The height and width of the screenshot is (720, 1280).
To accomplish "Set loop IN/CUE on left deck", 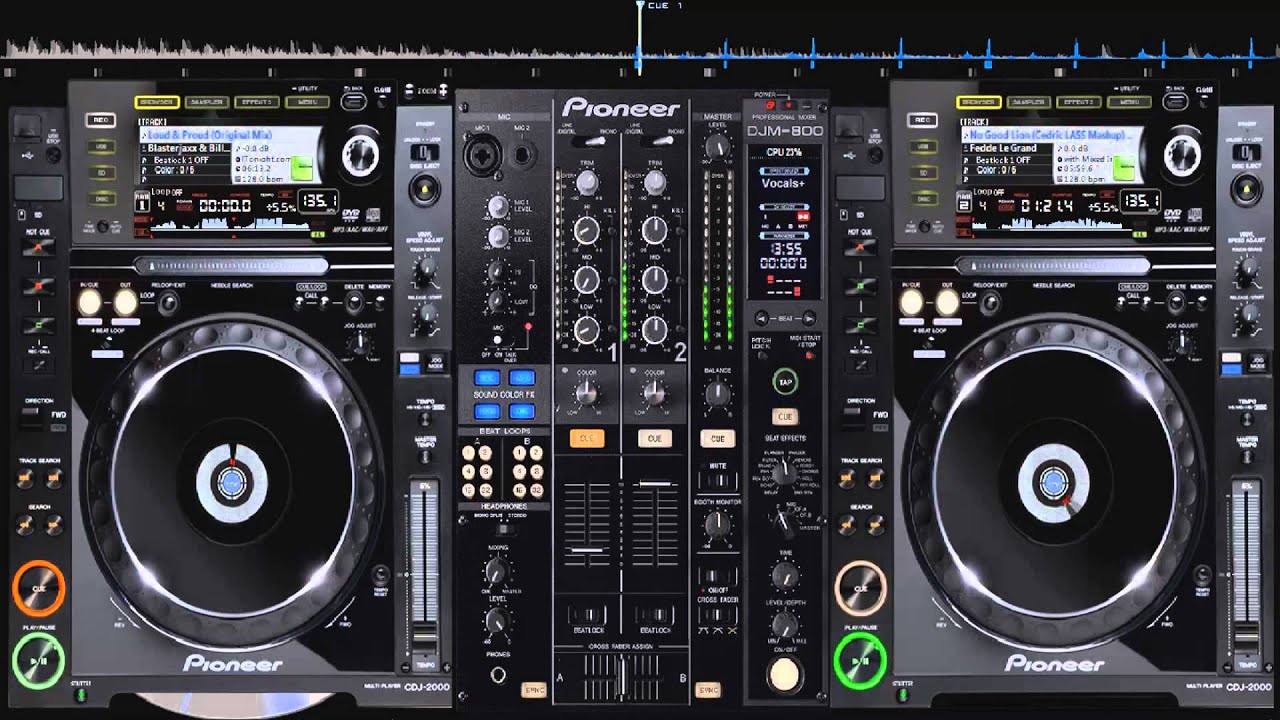I will [90, 301].
